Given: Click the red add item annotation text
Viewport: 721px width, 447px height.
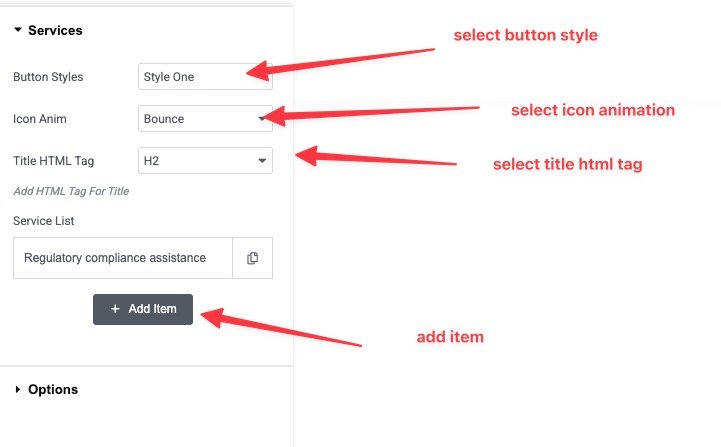Looking at the screenshot, I should pos(450,337).
